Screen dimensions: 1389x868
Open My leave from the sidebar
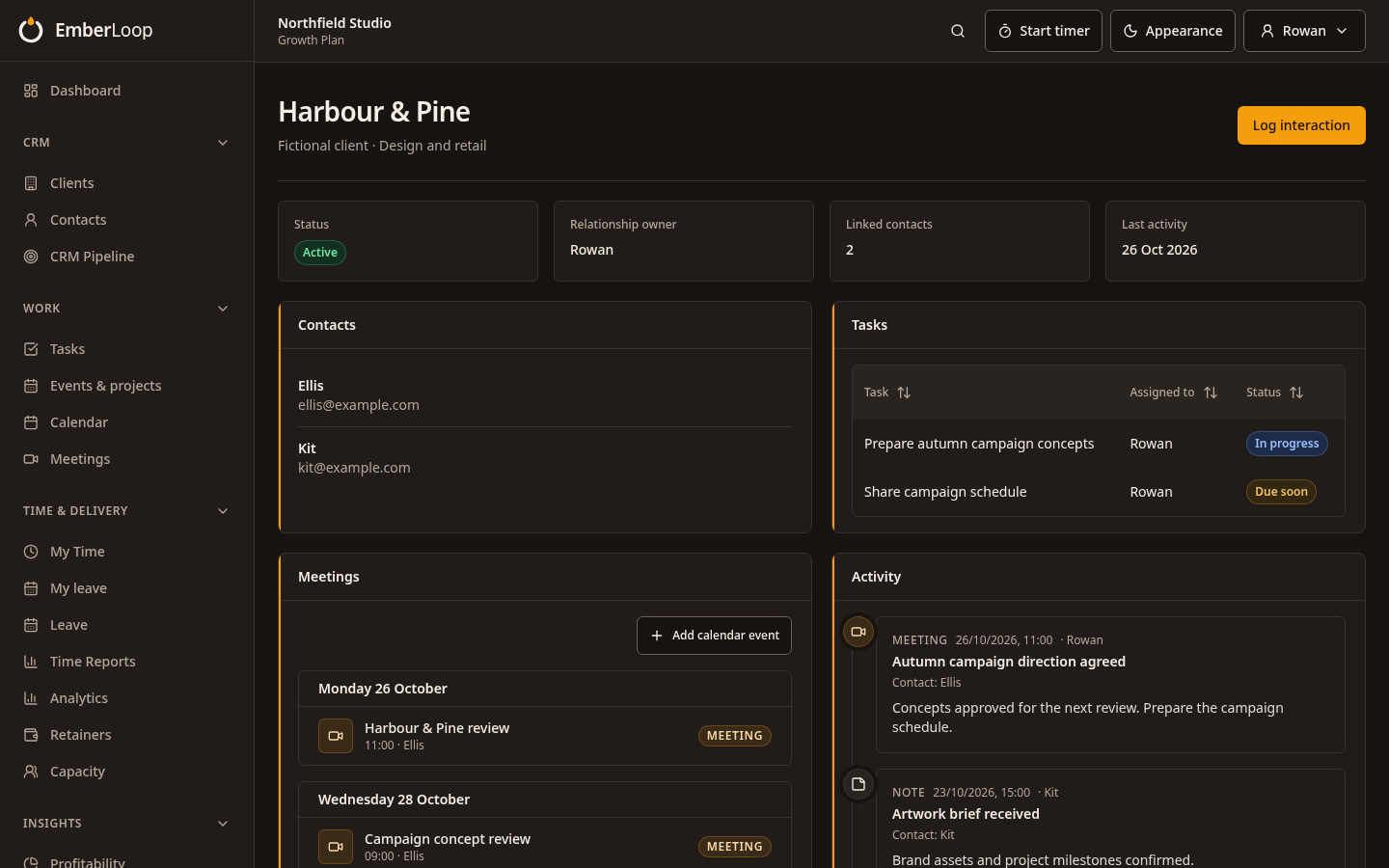click(126, 588)
